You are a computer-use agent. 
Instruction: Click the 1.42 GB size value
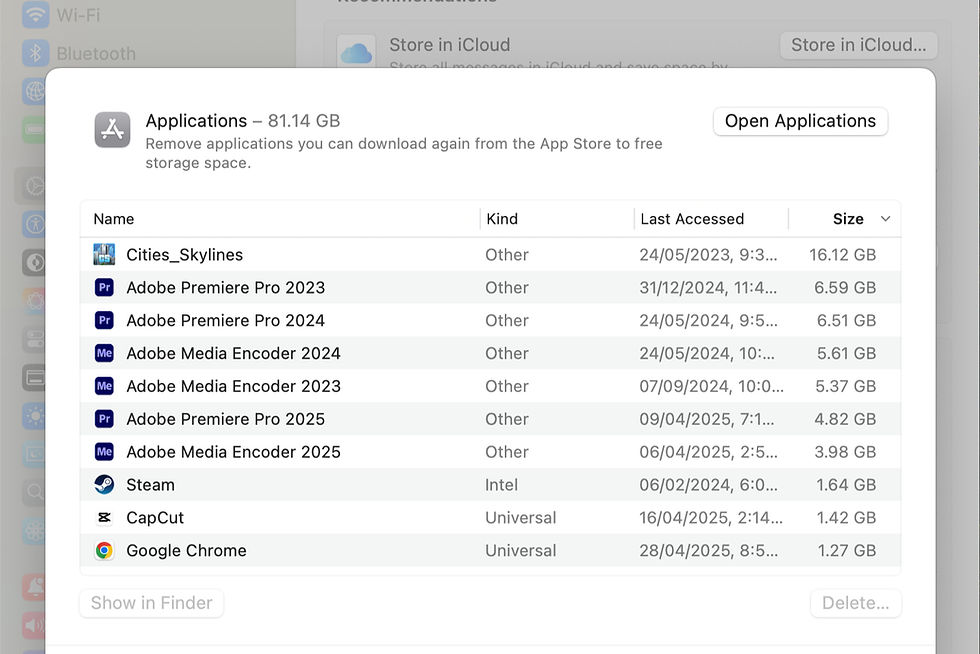click(x=846, y=518)
